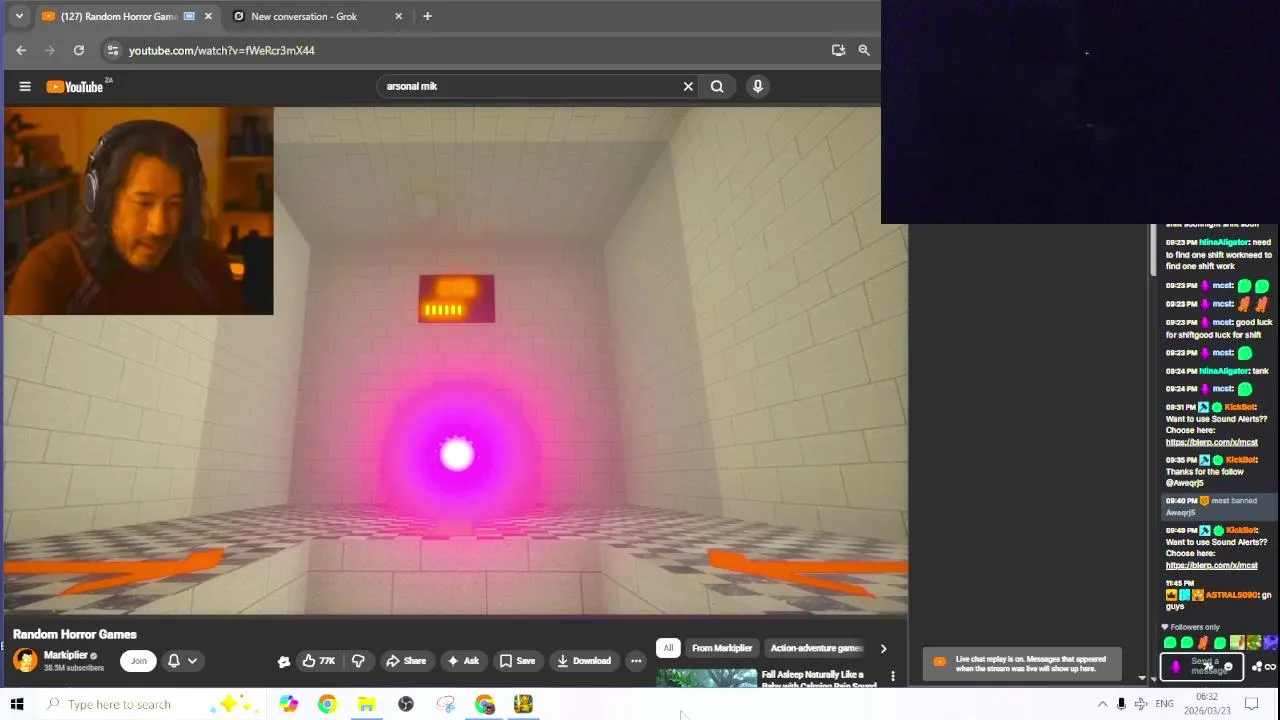
Task: Reload the YouTube page
Action: pos(79,50)
